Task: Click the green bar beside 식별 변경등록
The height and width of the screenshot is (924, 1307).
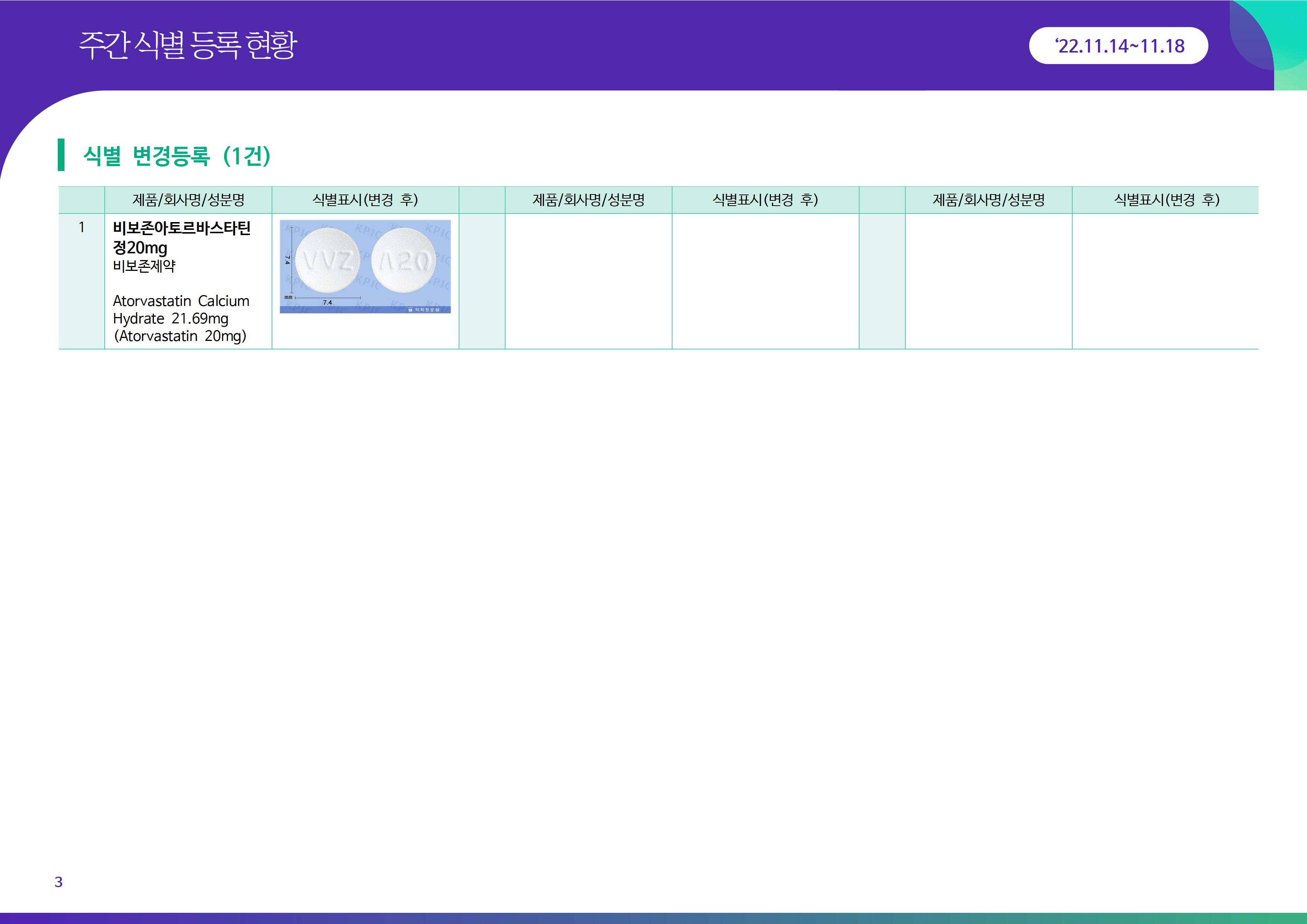Action: 61,154
